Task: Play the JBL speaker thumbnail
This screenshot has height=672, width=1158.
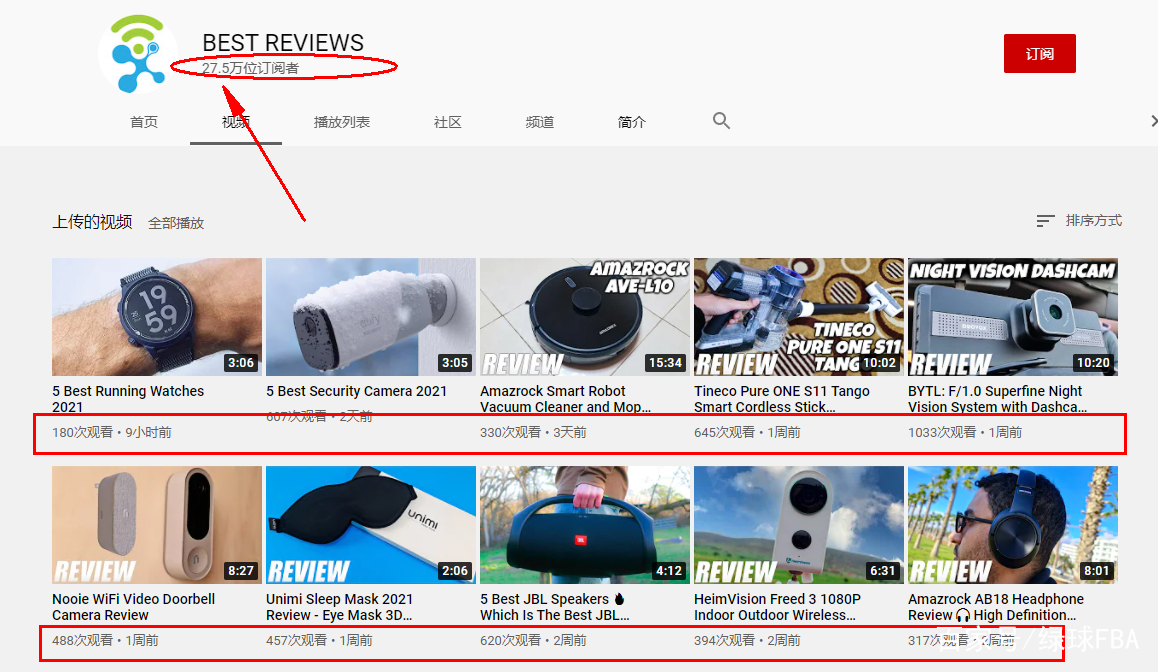Action: coord(585,525)
